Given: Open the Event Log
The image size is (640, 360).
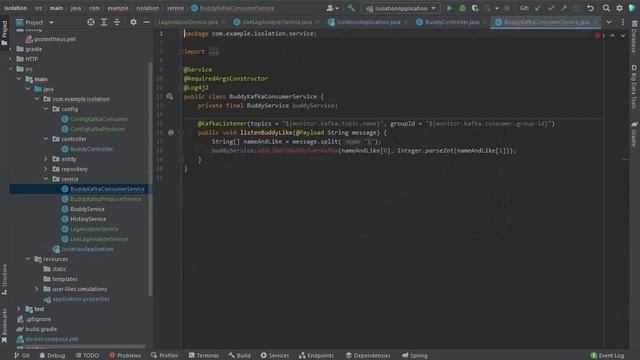Looking at the screenshot, I should point(607,356).
